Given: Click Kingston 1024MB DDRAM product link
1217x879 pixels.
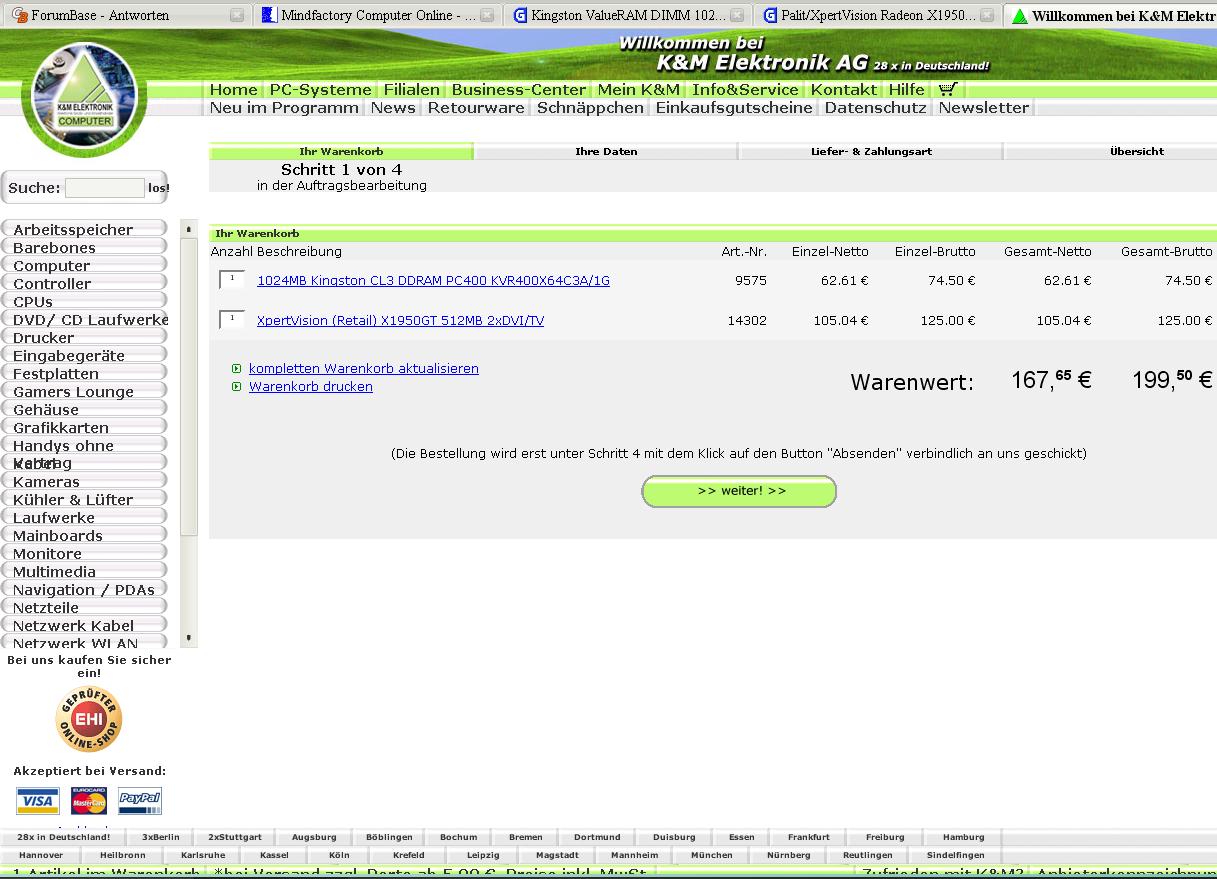Looking at the screenshot, I should click(x=433, y=281).
